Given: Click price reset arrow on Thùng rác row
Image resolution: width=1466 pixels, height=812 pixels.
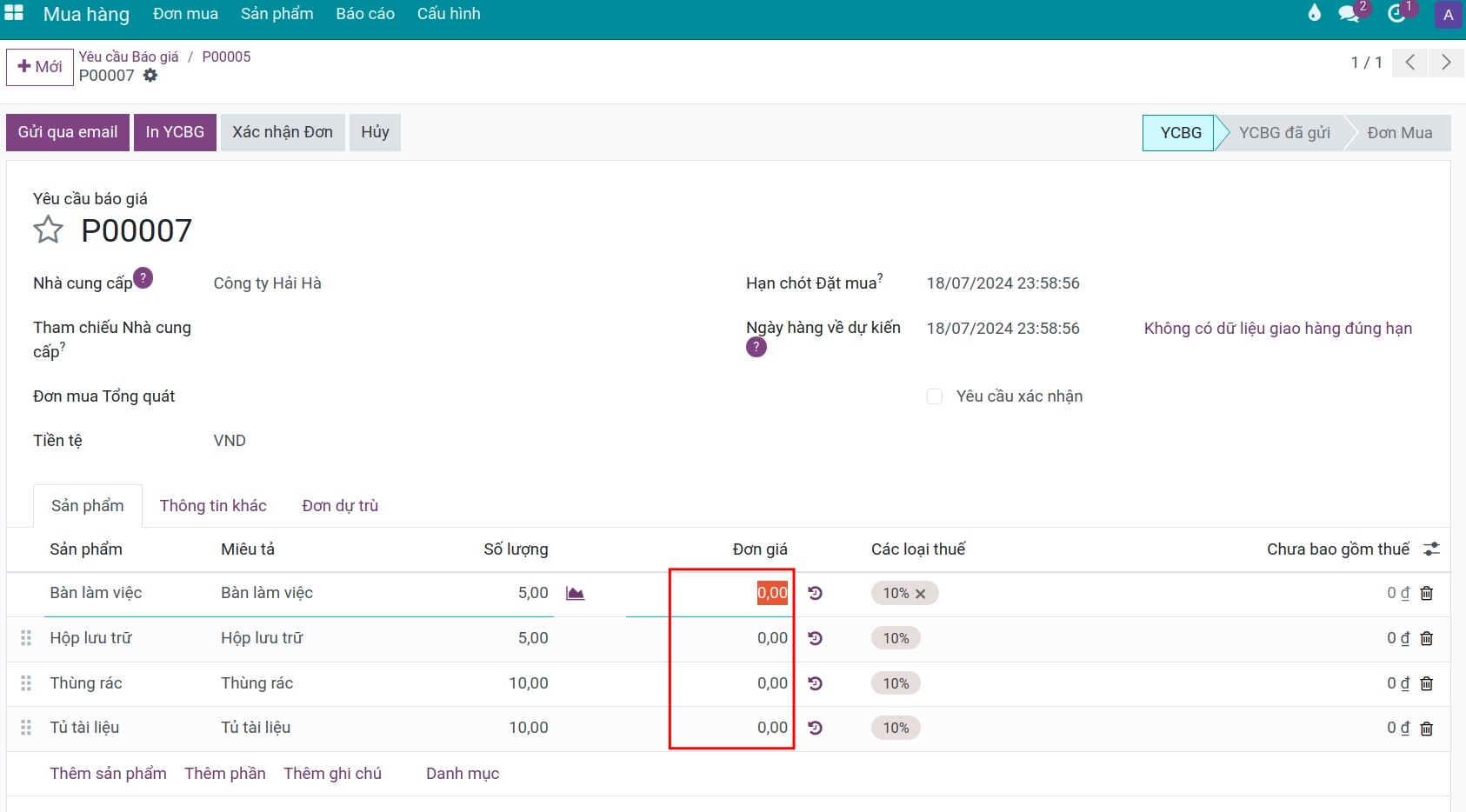Looking at the screenshot, I should (815, 683).
